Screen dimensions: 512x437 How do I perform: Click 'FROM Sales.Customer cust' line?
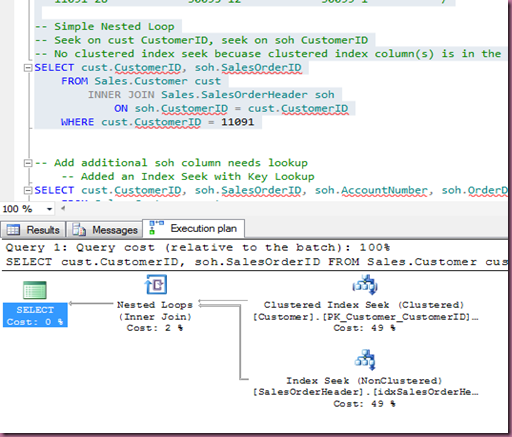[141, 81]
